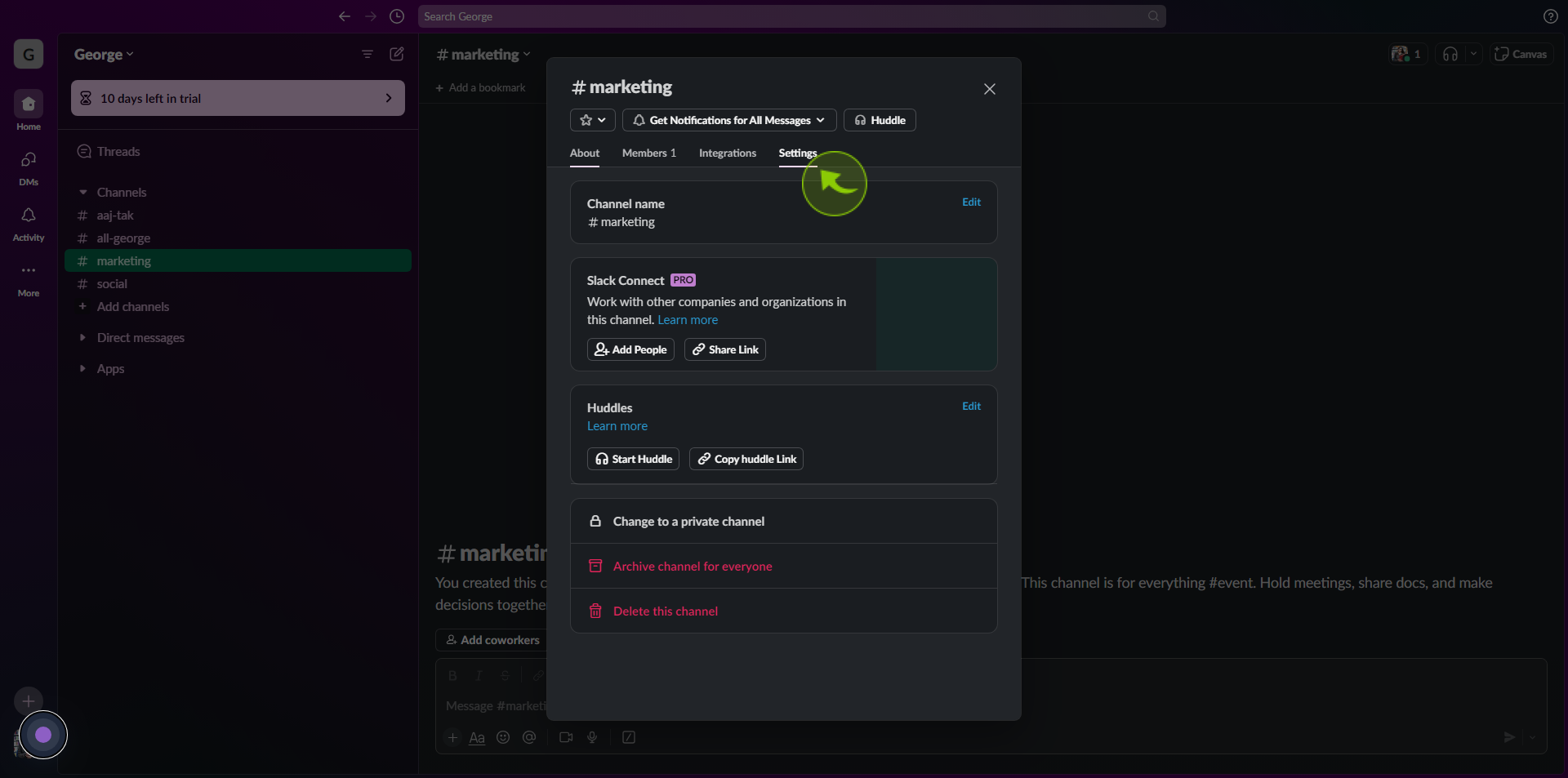Select Archive channel for everyone

(x=784, y=566)
